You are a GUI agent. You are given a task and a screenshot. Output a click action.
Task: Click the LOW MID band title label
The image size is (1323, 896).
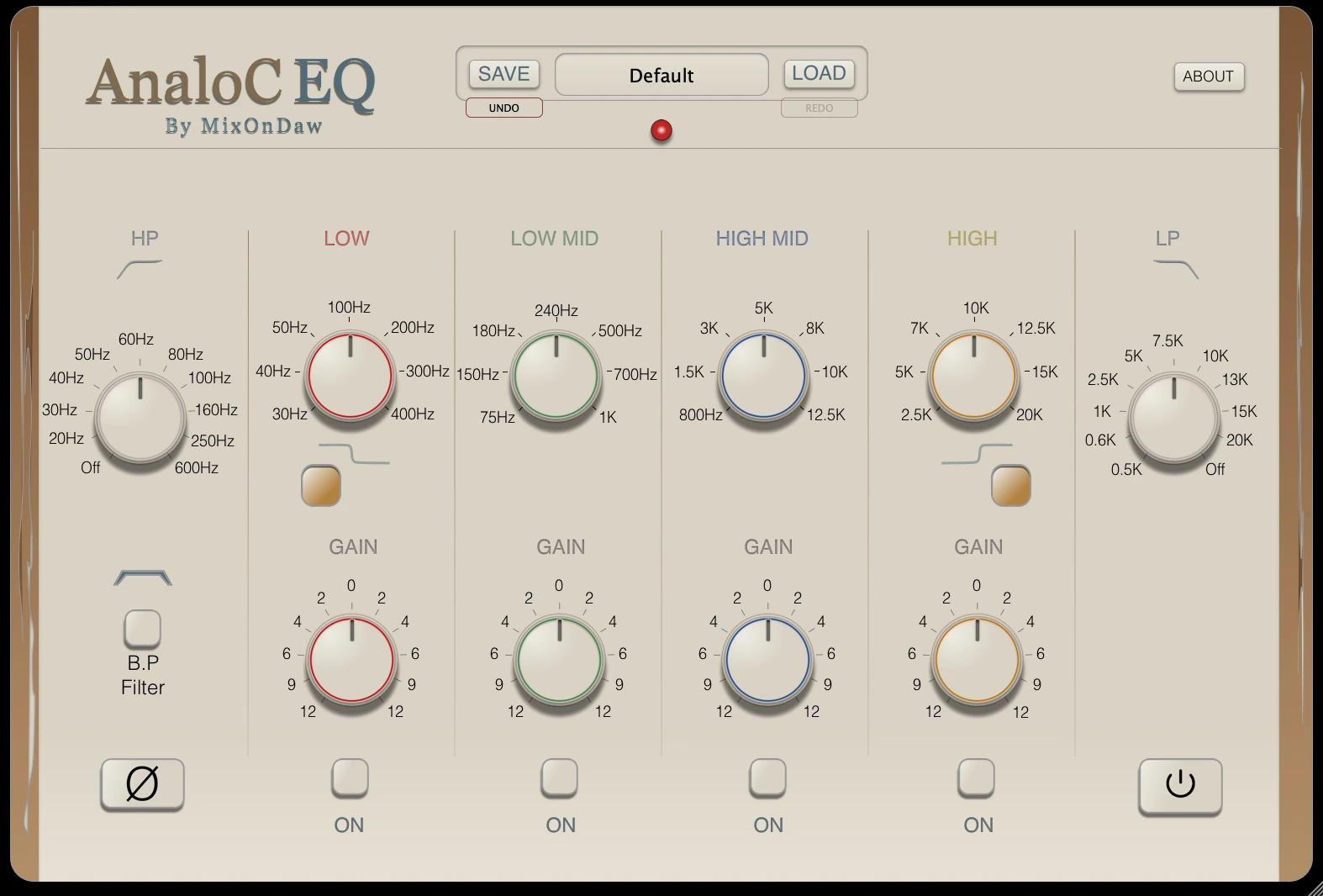click(x=555, y=238)
